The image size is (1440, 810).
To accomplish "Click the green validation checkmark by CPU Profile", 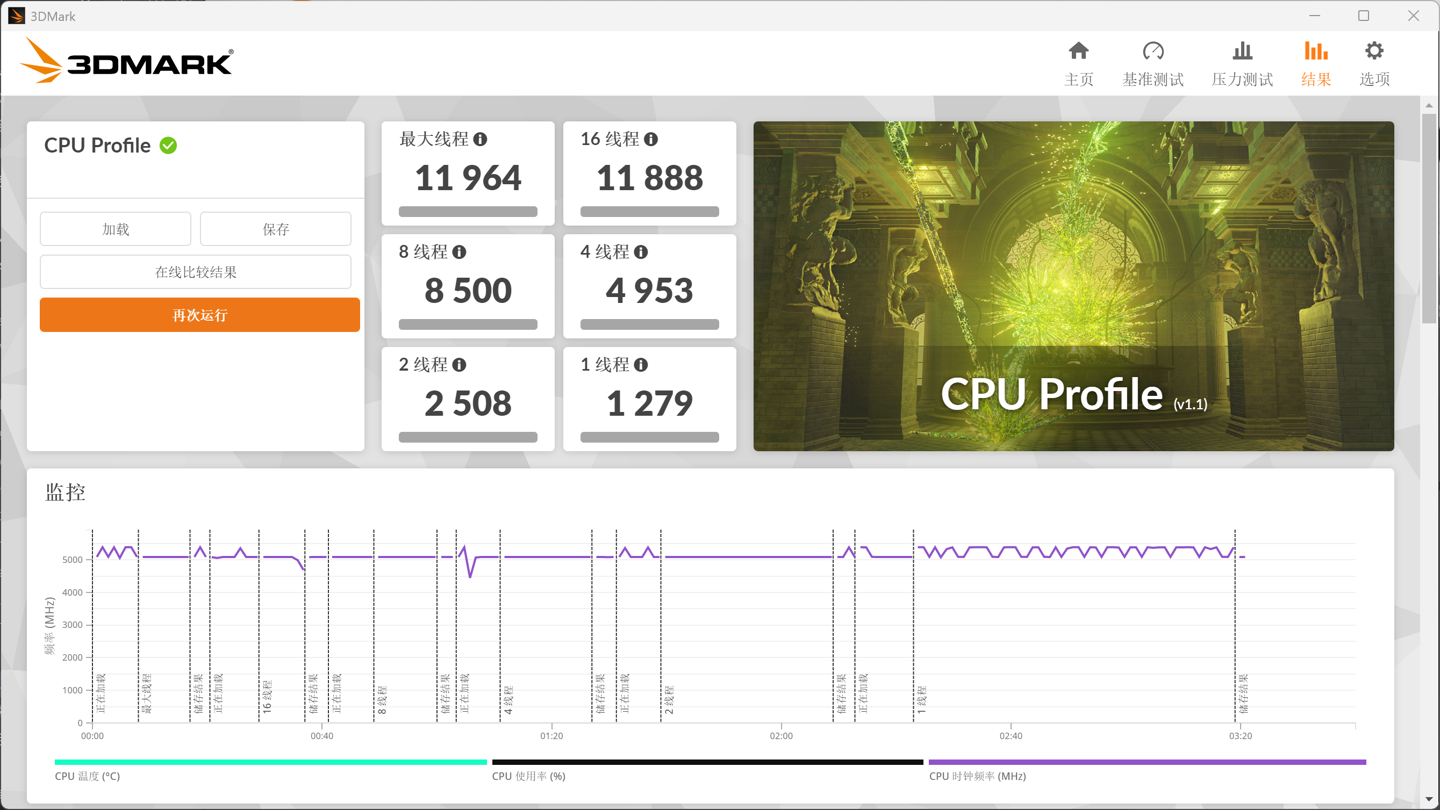I will pos(169,146).
